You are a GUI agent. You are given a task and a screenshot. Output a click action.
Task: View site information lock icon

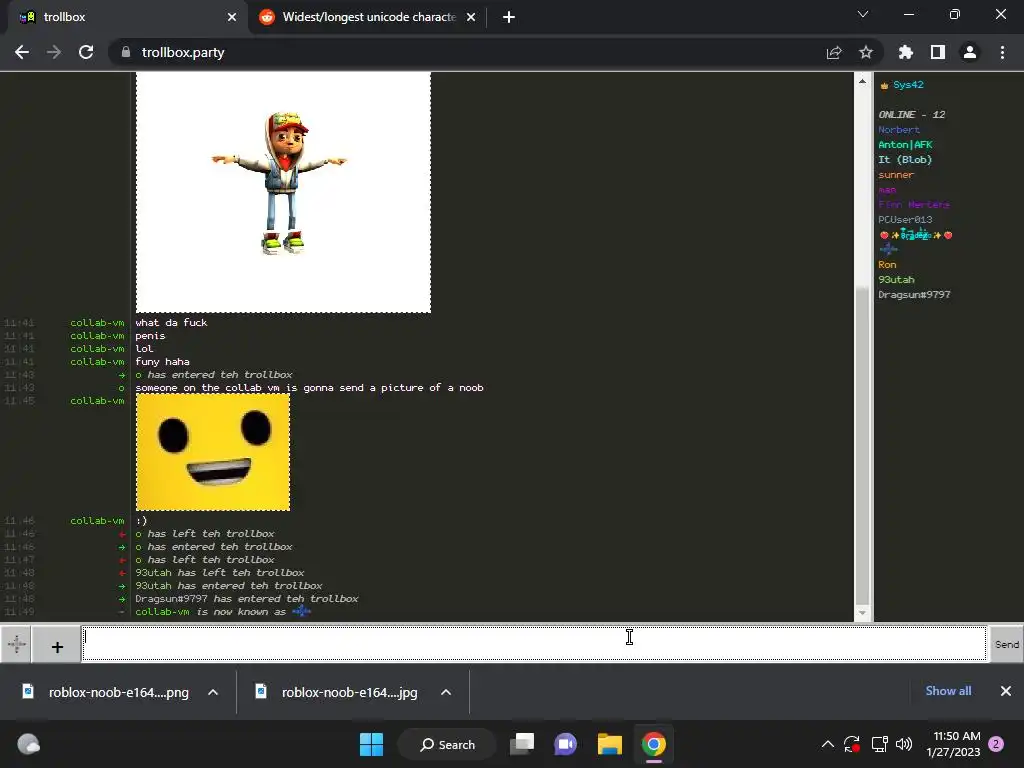[x=126, y=52]
